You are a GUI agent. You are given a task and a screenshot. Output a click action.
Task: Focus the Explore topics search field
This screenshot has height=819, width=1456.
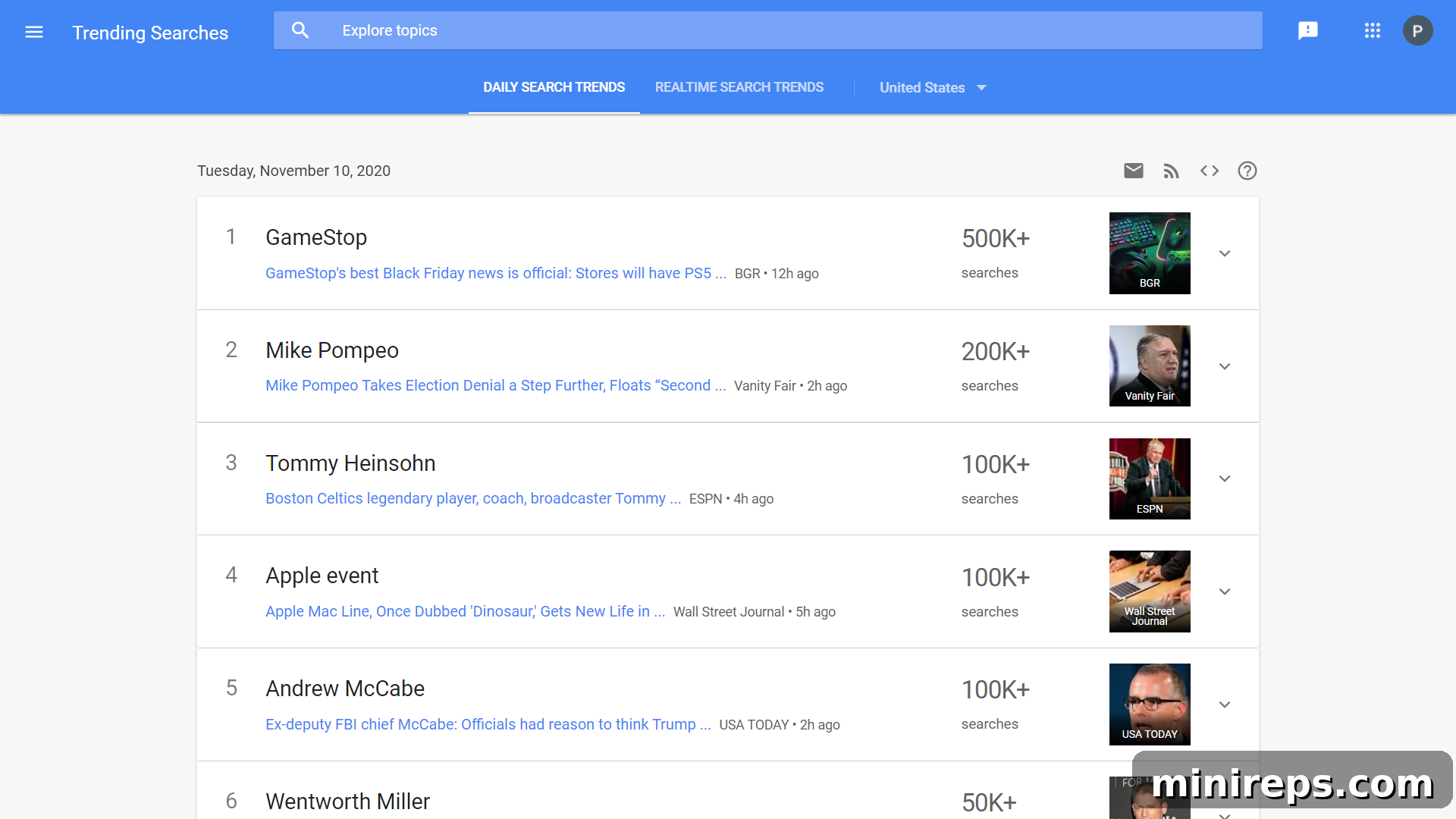point(768,30)
